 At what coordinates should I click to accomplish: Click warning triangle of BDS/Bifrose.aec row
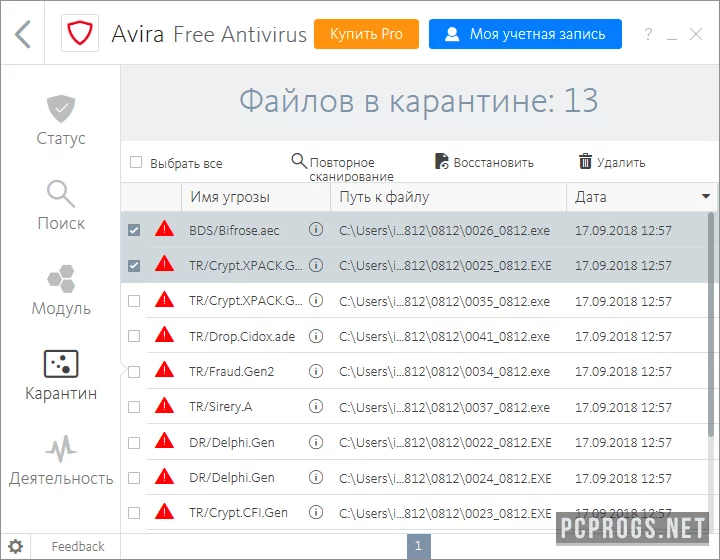[x=164, y=228]
